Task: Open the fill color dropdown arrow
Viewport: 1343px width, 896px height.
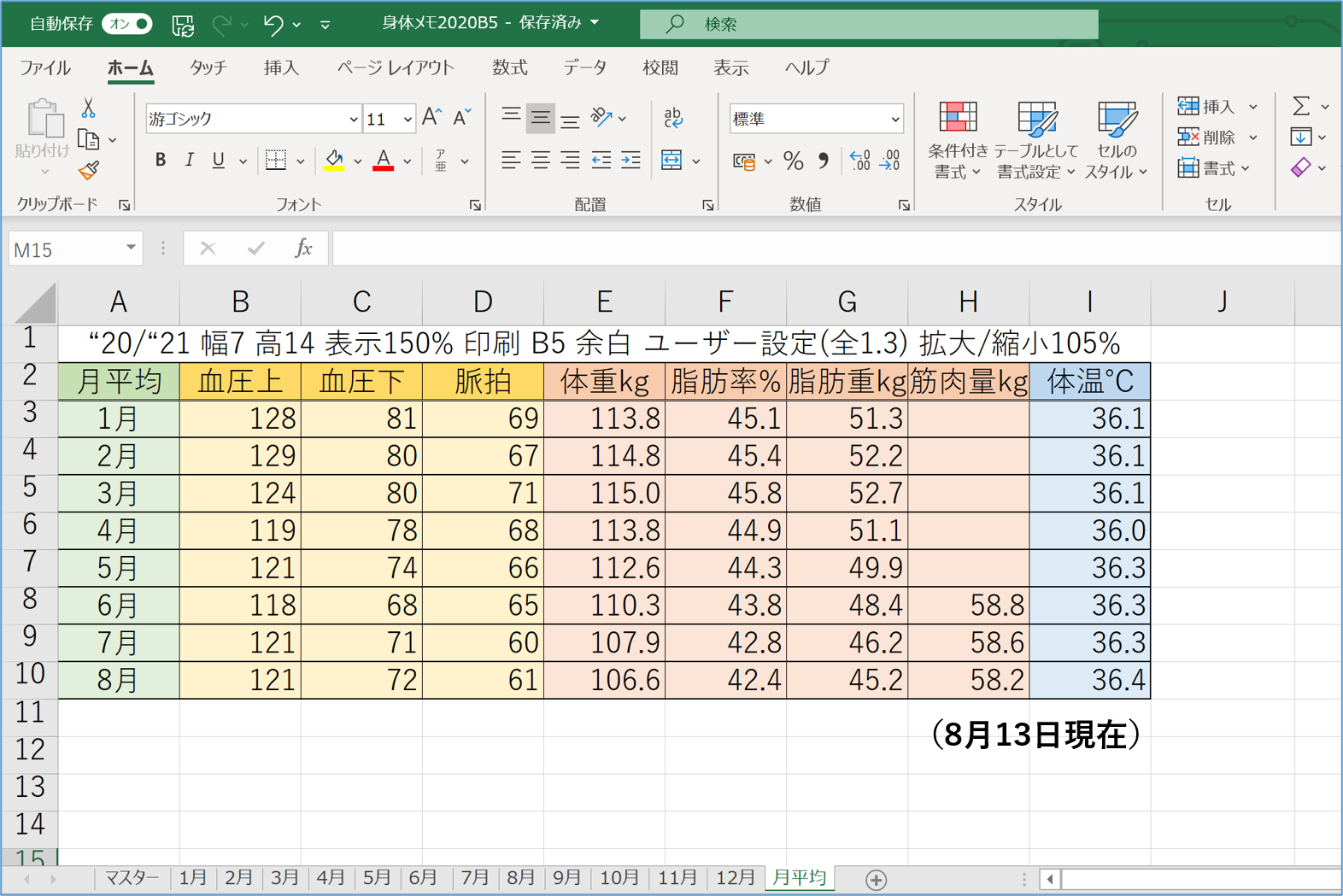Action: click(358, 161)
